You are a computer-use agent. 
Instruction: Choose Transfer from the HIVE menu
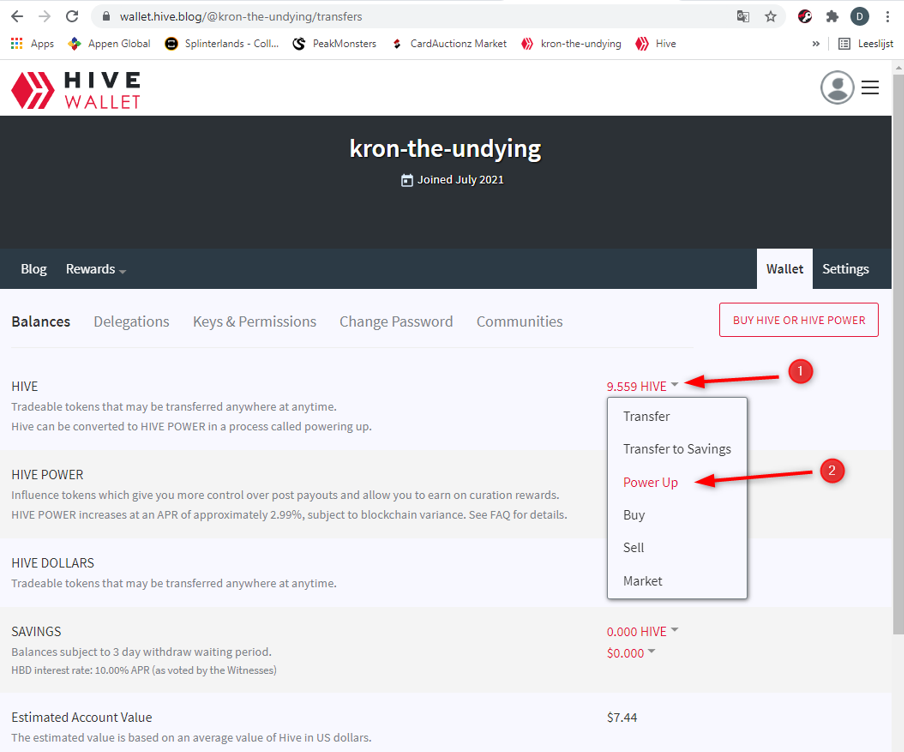(x=646, y=416)
